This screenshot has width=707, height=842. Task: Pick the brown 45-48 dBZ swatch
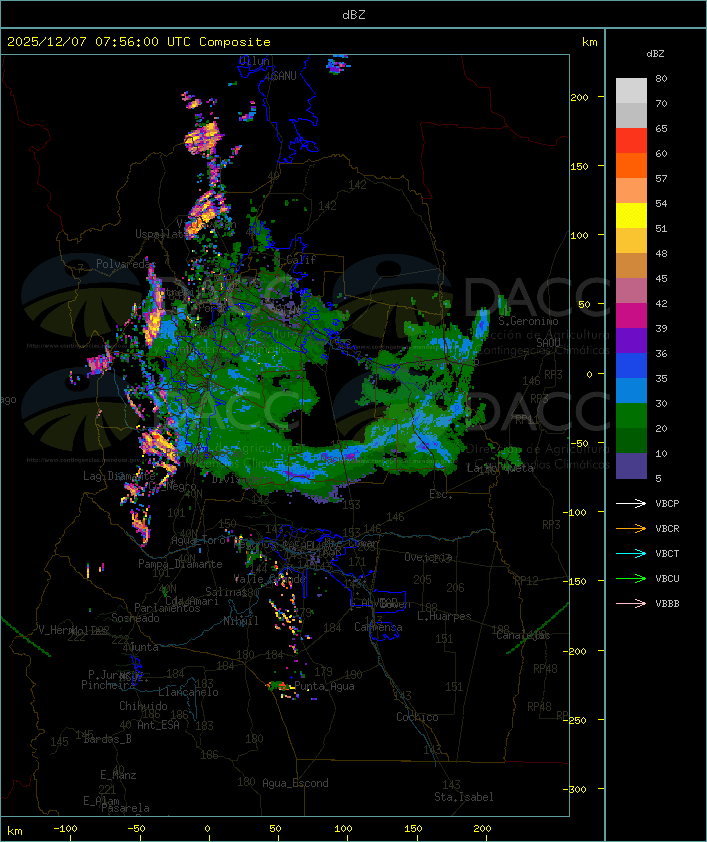pyautogui.click(x=631, y=266)
